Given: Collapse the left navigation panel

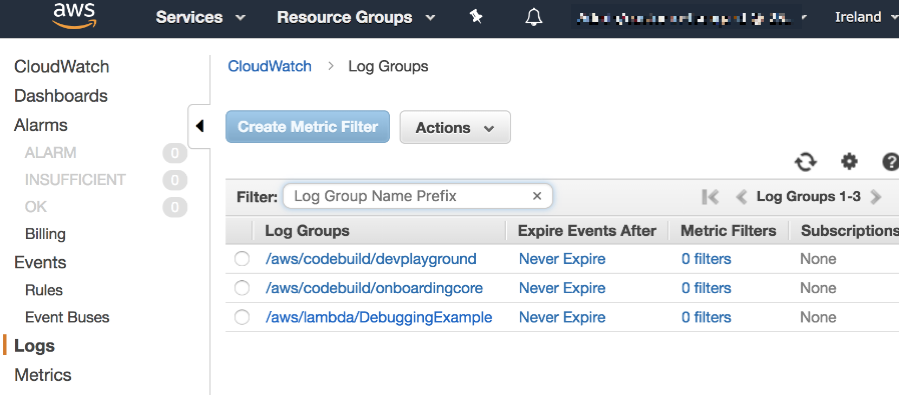Looking at the screenshot, I should [199, 126].
